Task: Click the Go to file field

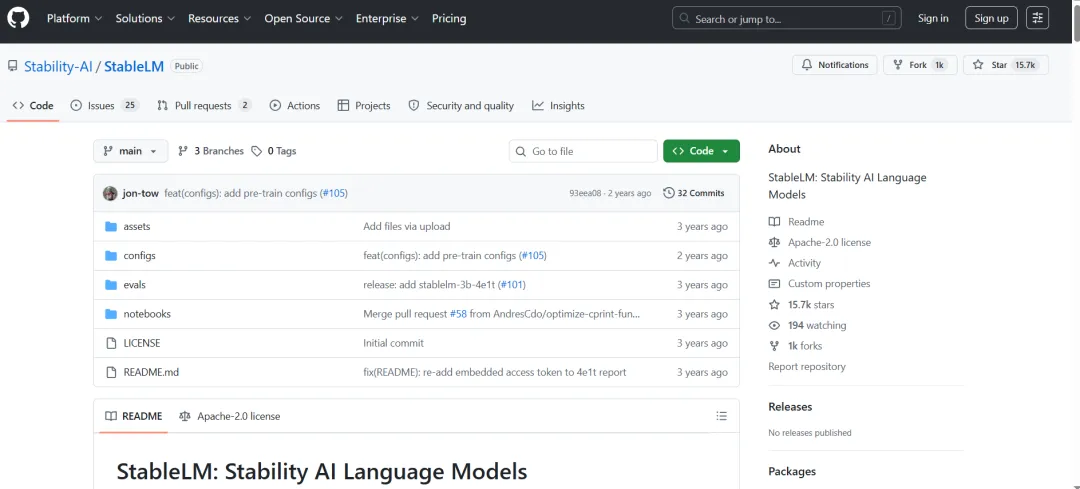Action: pos(583,151)
